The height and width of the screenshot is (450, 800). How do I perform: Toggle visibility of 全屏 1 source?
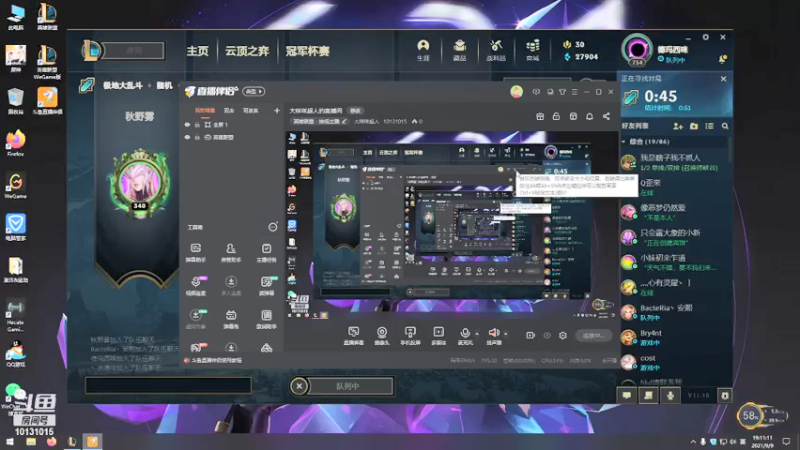(x=187, y=124)
